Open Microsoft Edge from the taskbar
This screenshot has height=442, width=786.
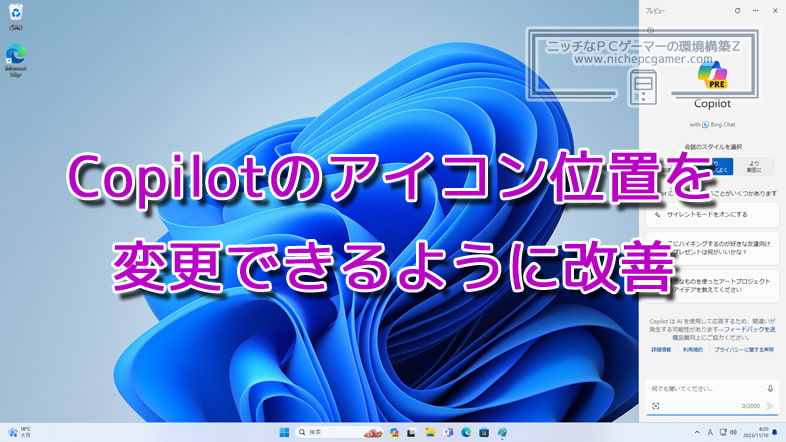click(x=466, y=432)
